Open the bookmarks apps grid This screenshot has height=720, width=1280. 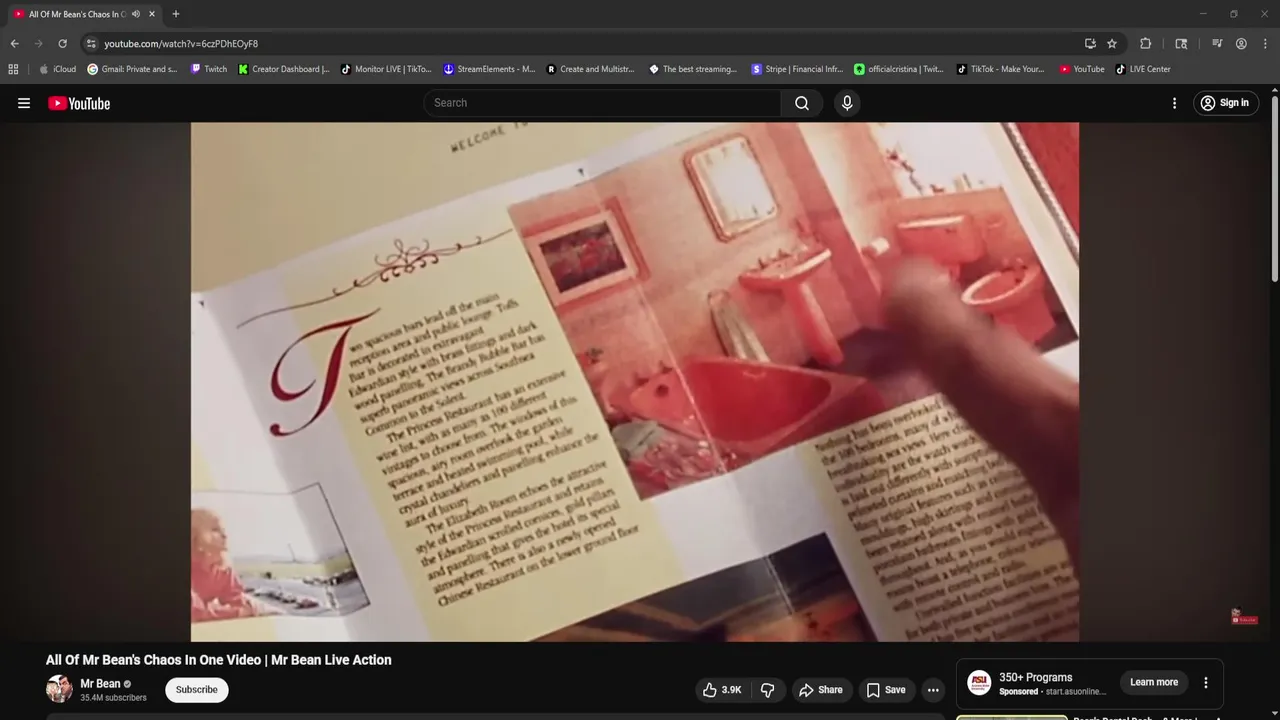click(13, 69)
